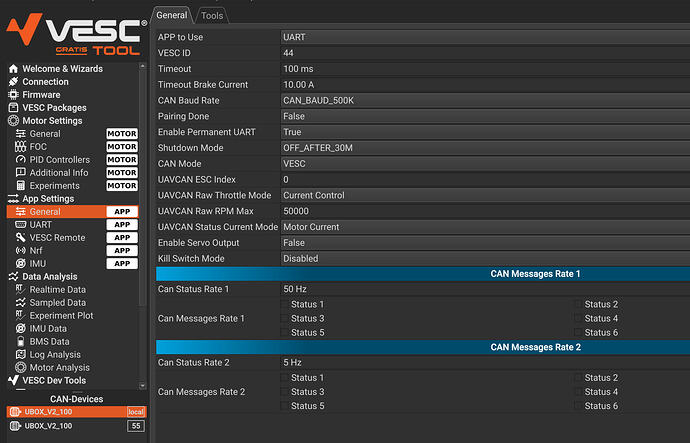Viewport: 690px width, 443px height.
Task: Open Firmware page in sidebar
Action: [x=41, y=95]
